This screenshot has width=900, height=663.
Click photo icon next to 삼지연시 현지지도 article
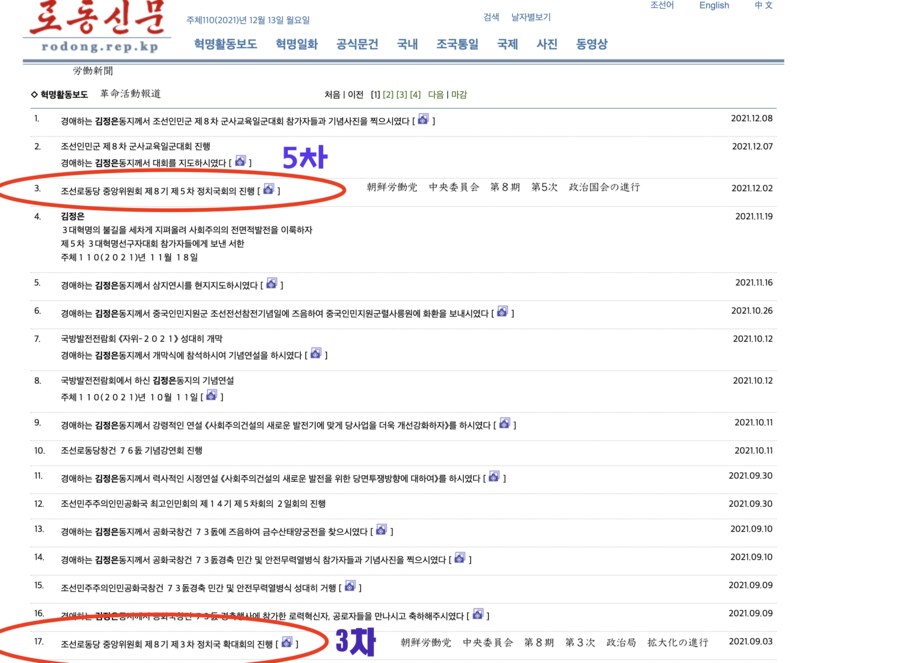coord(271,283)
